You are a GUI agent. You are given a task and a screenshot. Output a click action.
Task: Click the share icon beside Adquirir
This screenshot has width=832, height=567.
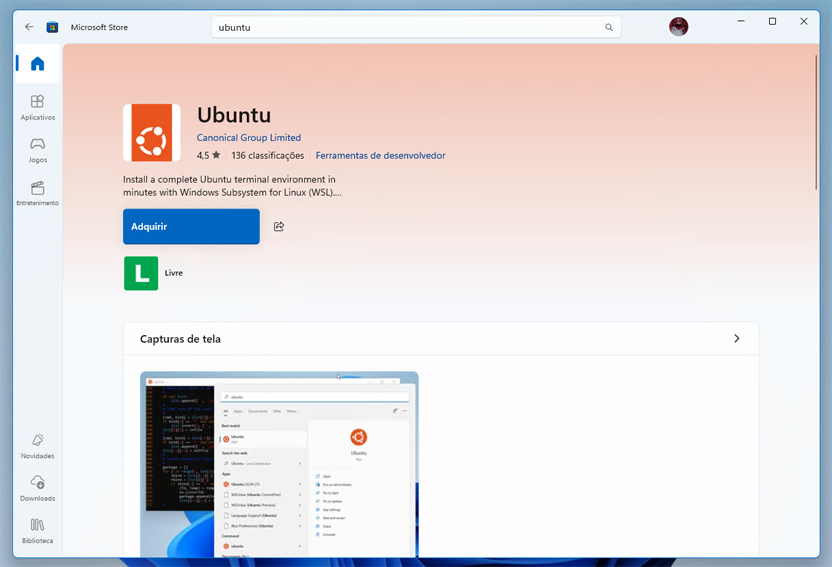pos(279,226)
